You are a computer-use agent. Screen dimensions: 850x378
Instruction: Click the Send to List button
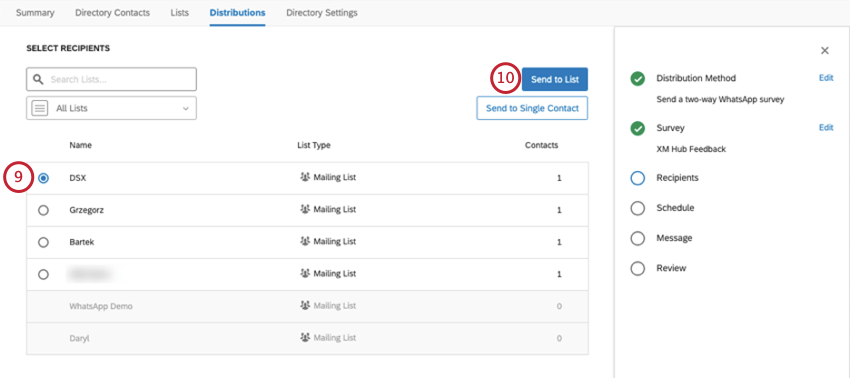click(555, 79)
